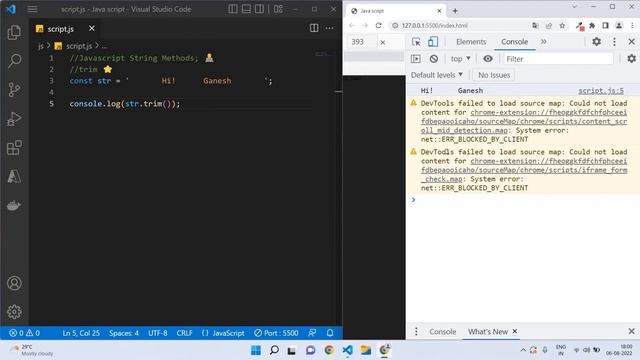Viewport: 640px width, 360px height.
Task: Open the Default levels dropdown
Action: 437,75
